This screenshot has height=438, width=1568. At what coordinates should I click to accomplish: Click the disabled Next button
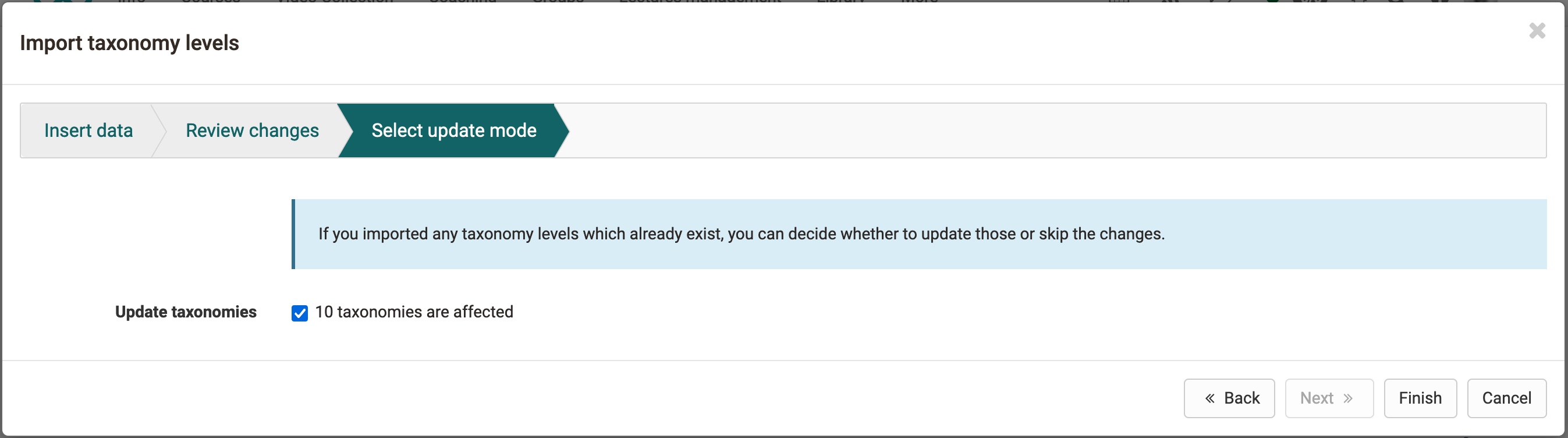1329,398
